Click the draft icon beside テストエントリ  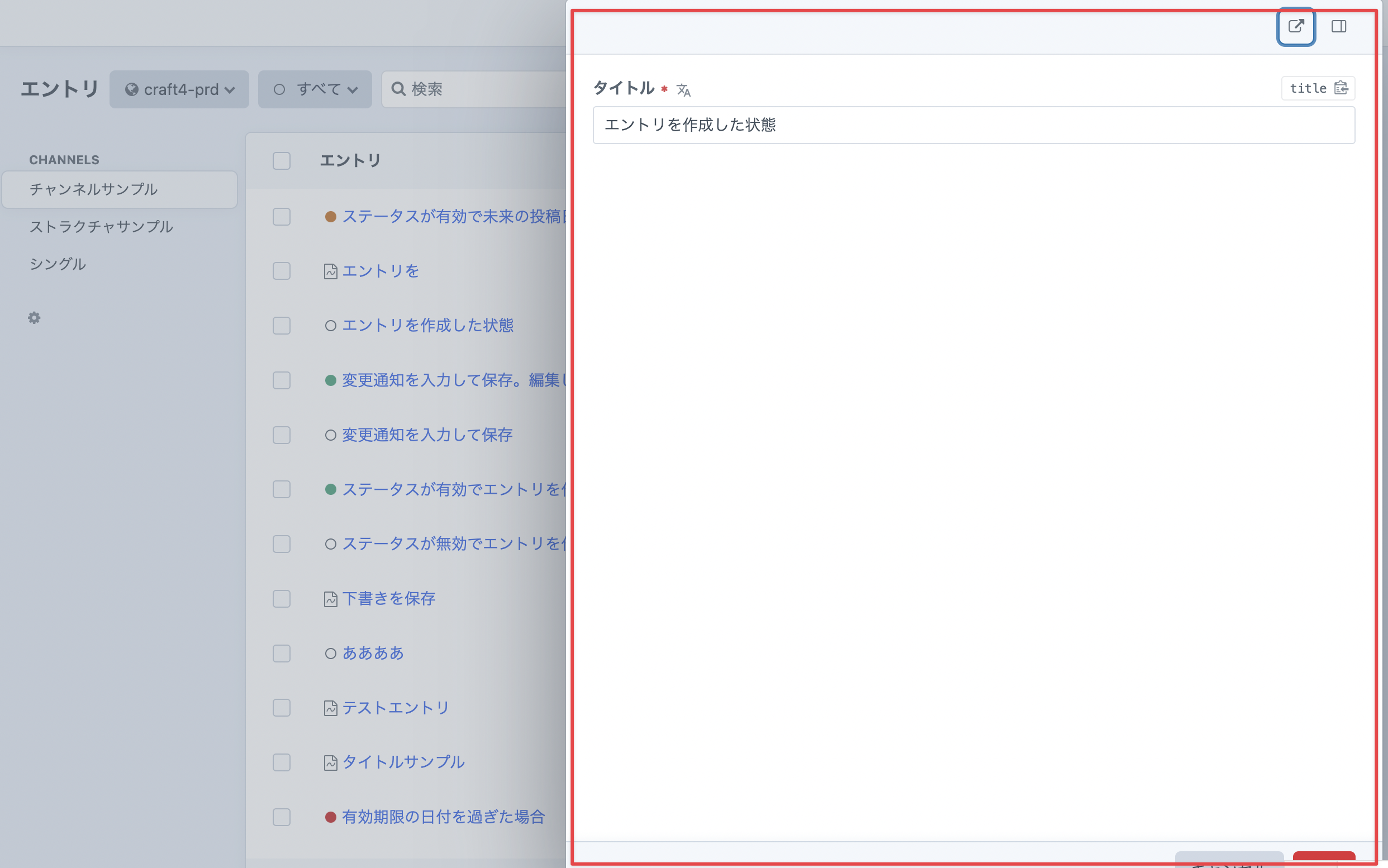(330, 708)
